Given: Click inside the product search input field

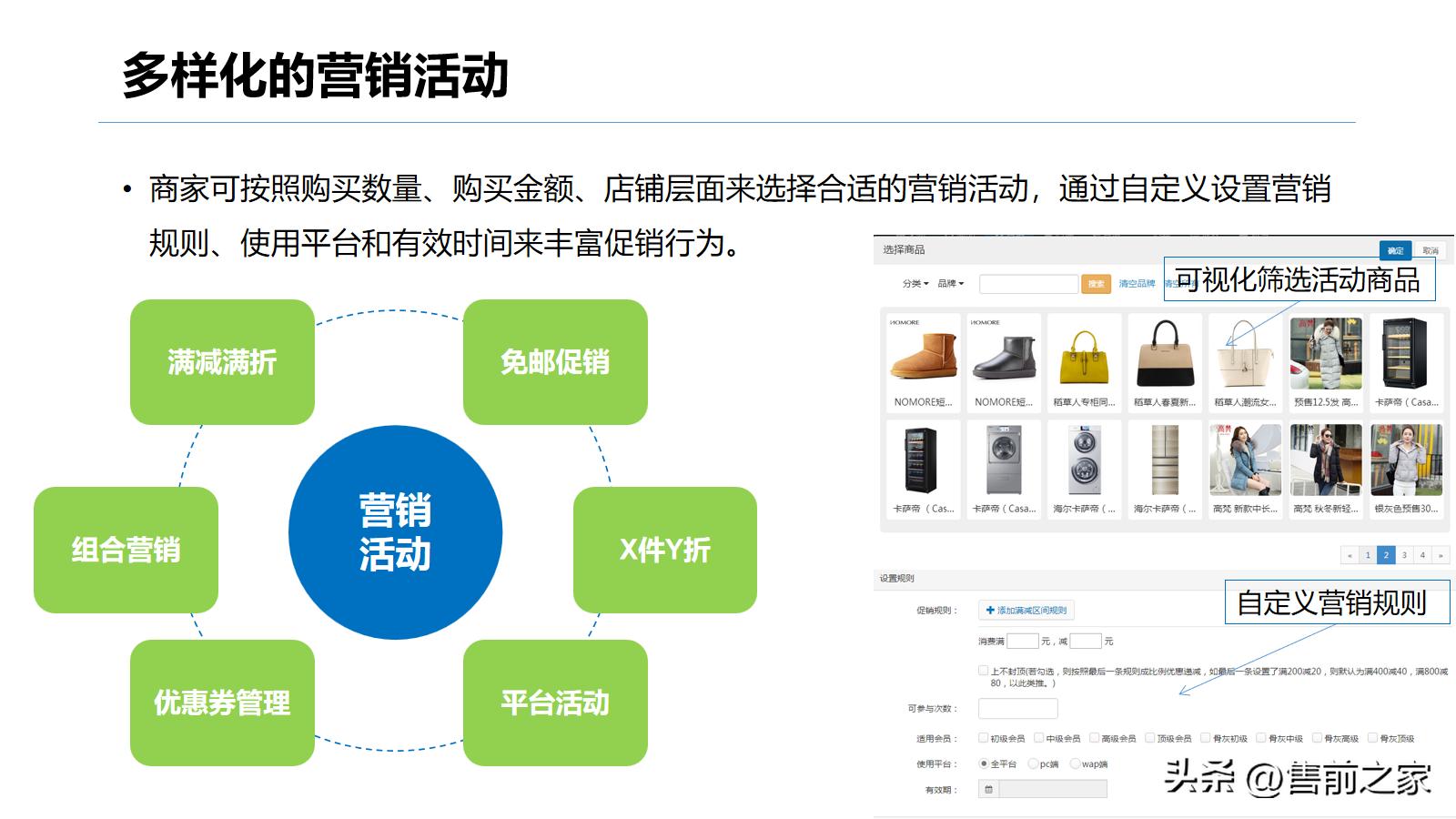Looking at the screenshot, I should (1030, 282).
